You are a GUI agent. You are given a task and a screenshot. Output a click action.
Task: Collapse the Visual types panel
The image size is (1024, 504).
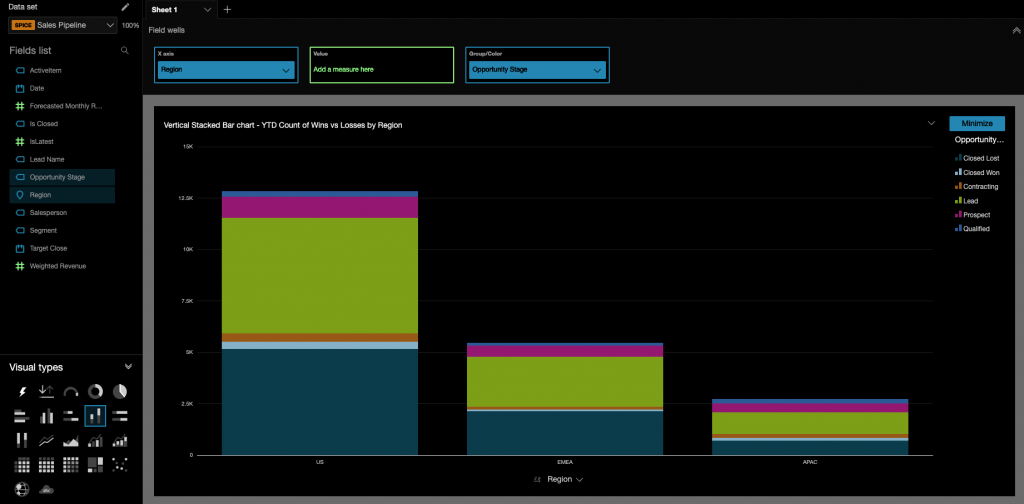tap(128, 367)
